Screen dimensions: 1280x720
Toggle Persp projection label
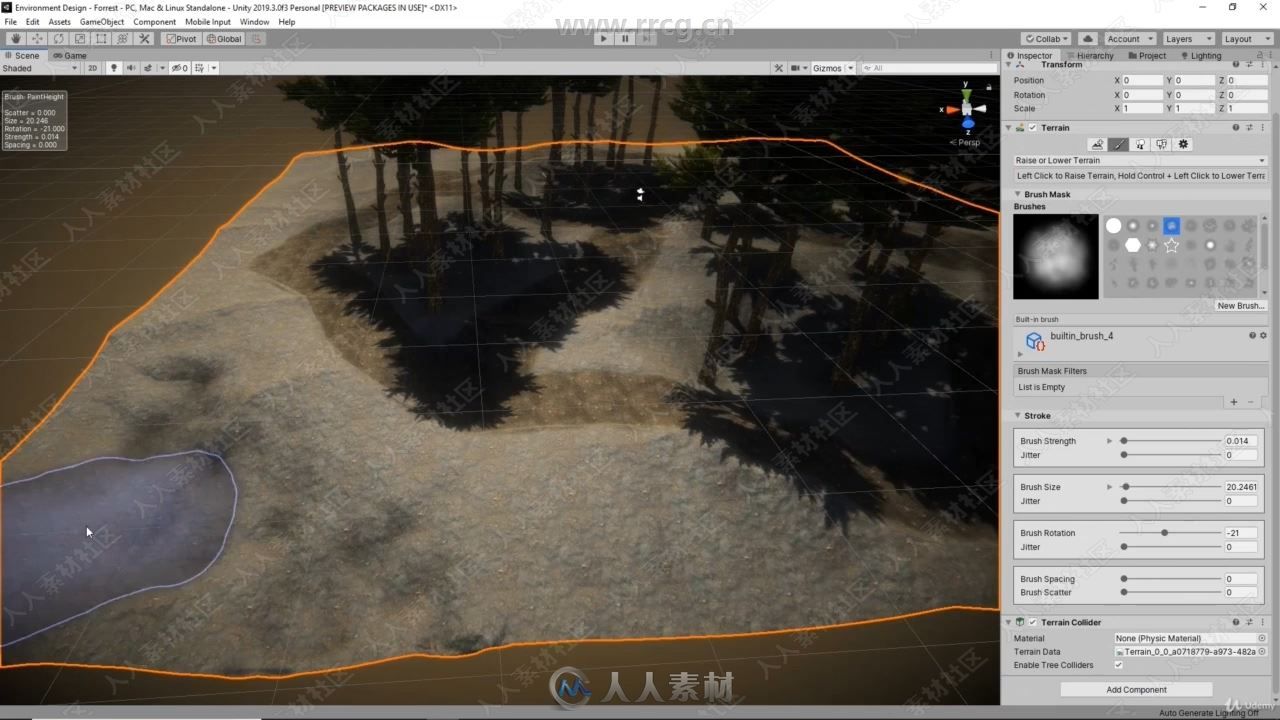point(965,142)
